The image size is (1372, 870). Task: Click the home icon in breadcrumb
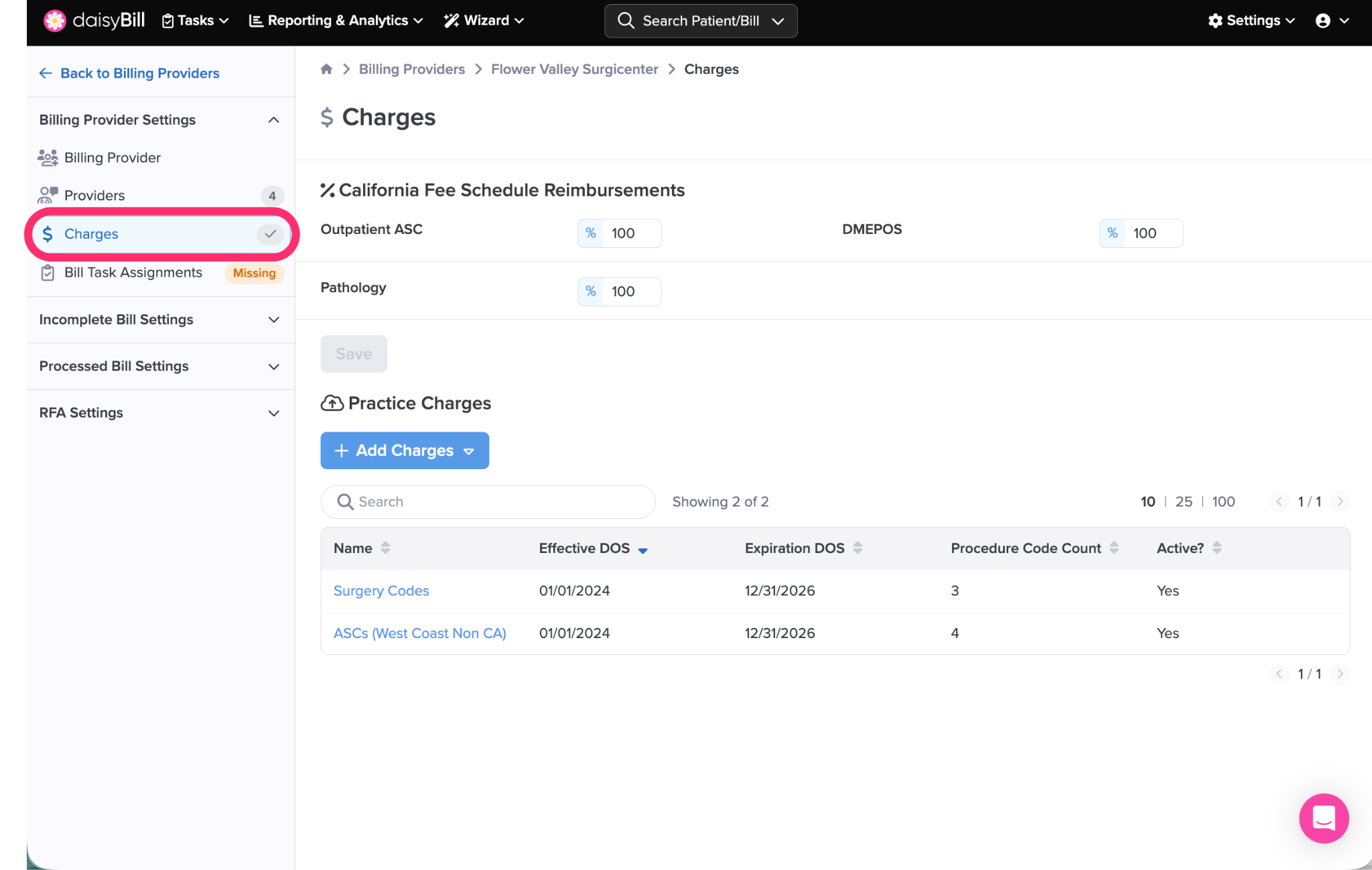click(326, 69)
